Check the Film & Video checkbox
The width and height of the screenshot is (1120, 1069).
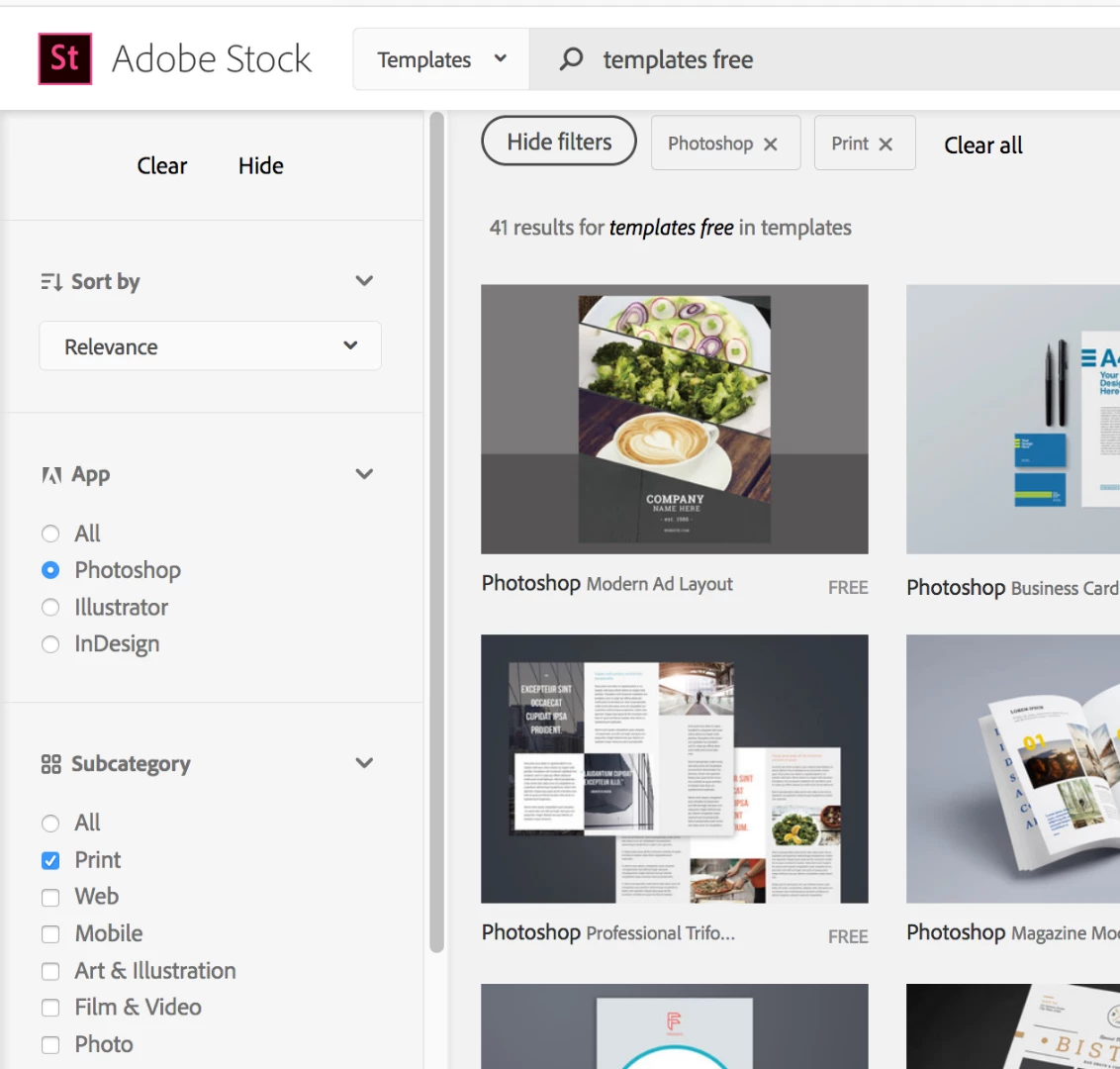50,1008
